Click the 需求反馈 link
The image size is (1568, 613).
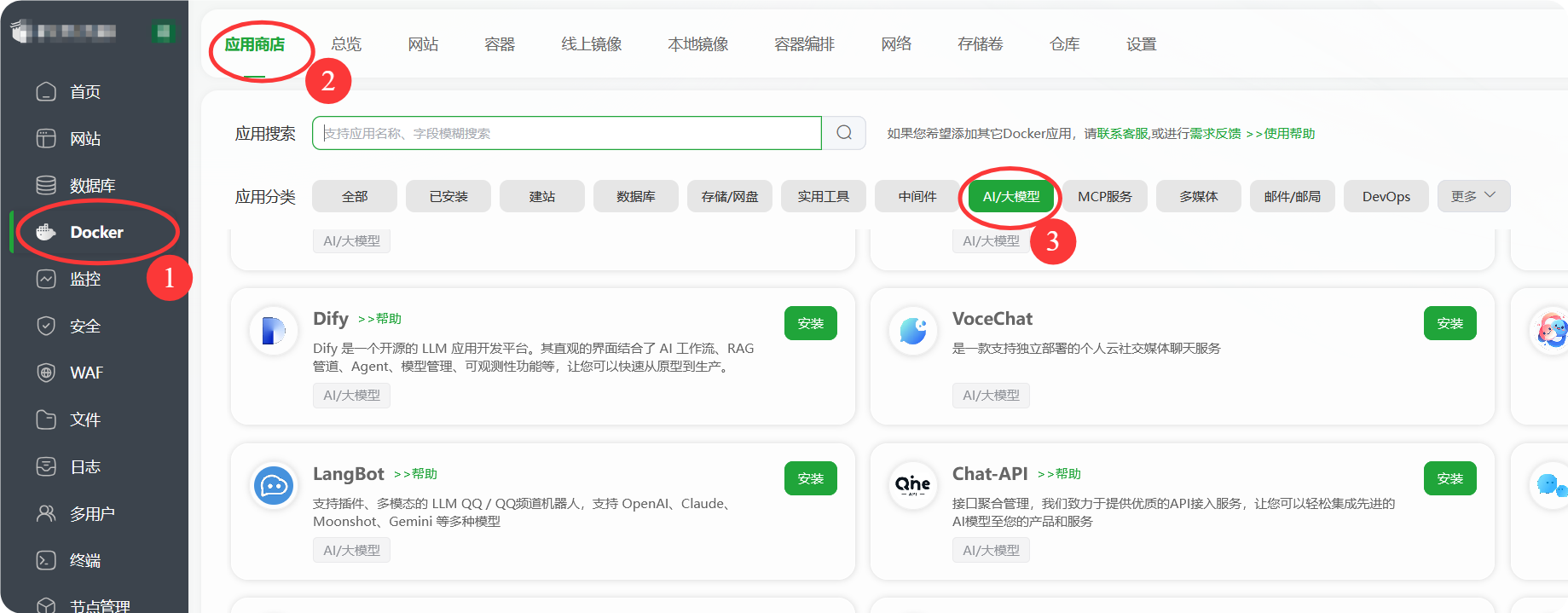(1215, 134)
